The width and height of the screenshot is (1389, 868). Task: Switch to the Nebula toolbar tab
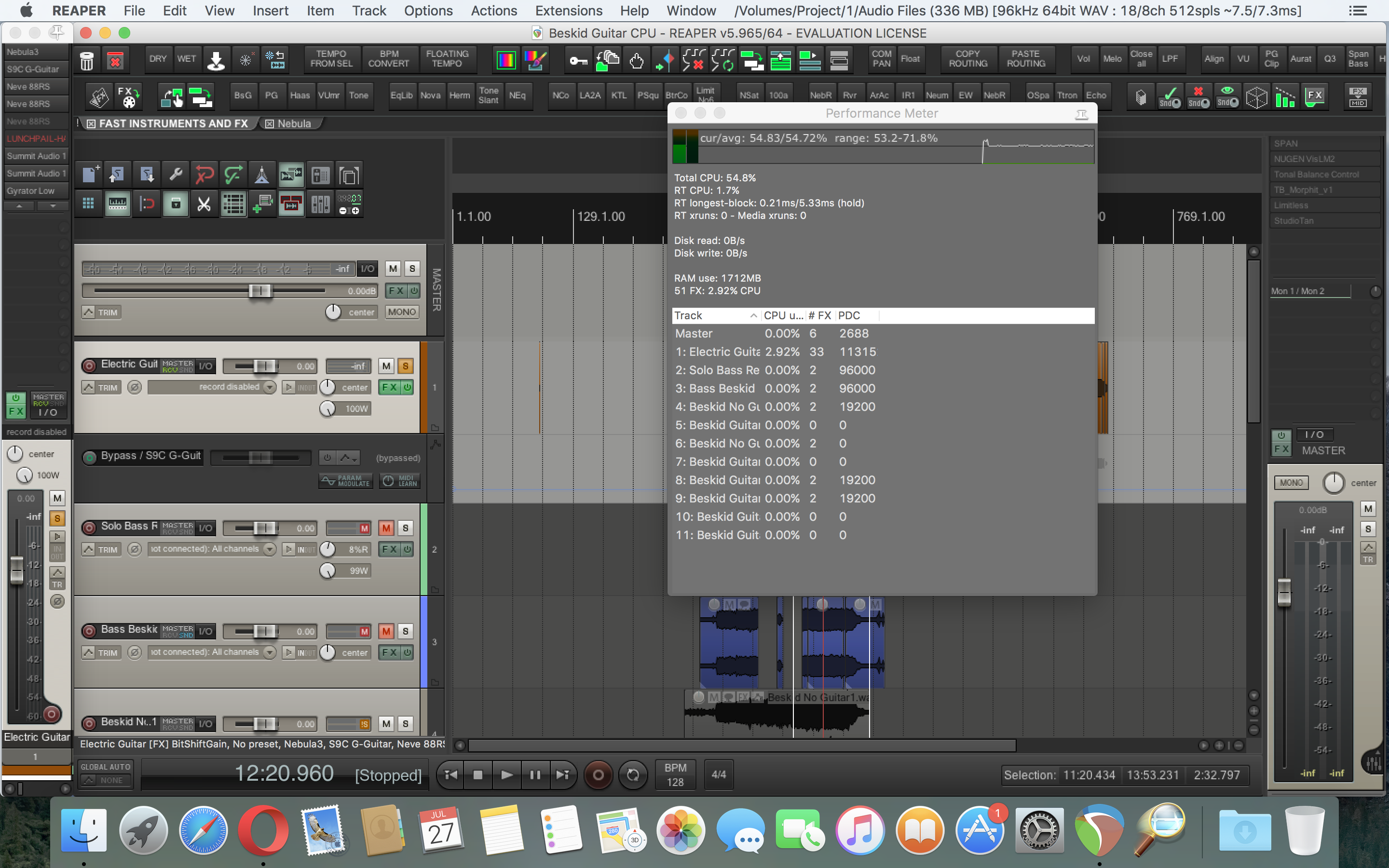click(293, 123)
